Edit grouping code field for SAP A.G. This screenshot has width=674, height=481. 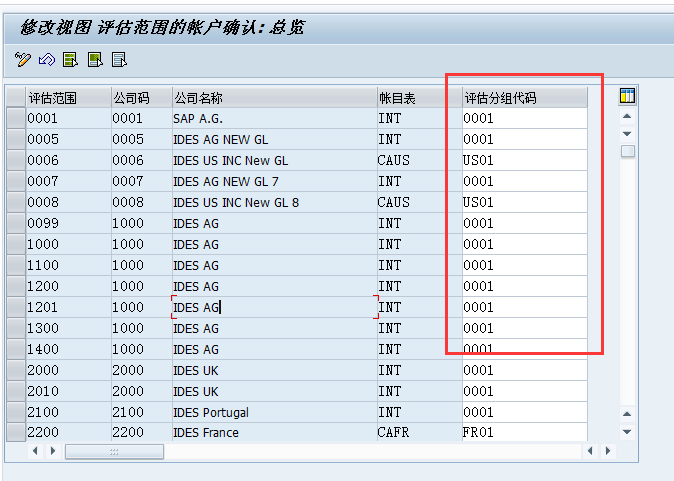524,118
